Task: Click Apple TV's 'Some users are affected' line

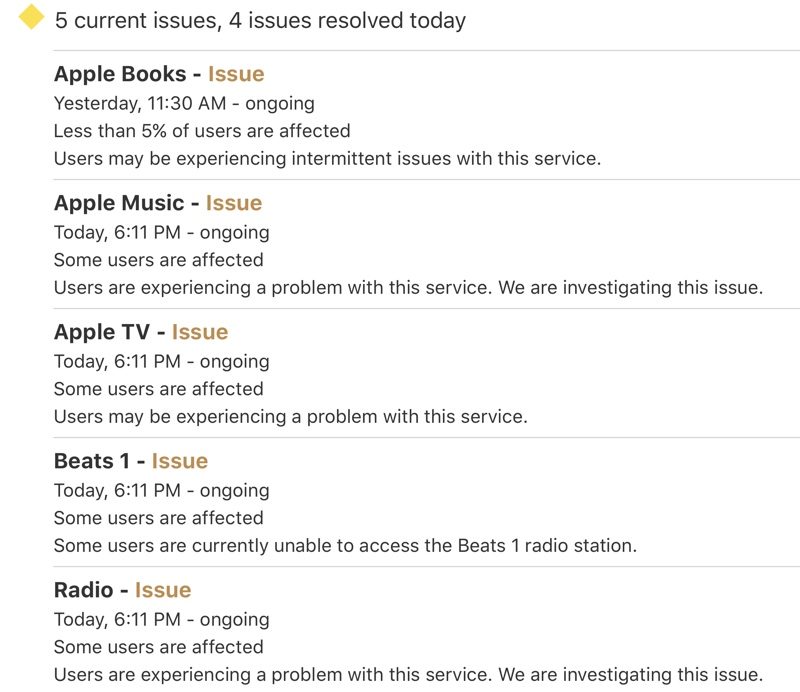Action: (159, 389)
